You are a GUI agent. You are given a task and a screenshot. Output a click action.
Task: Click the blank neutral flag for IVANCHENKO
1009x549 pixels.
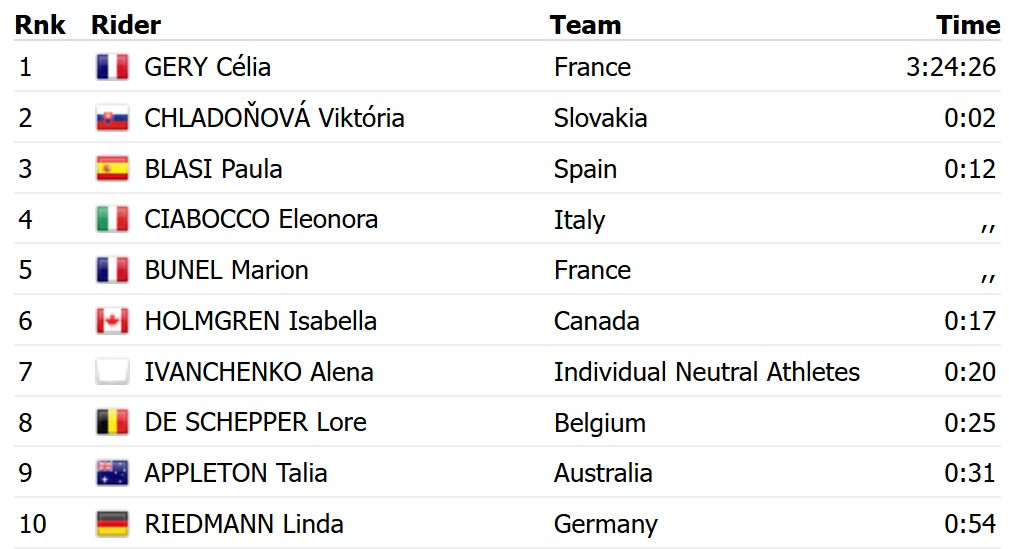point(112,372)
